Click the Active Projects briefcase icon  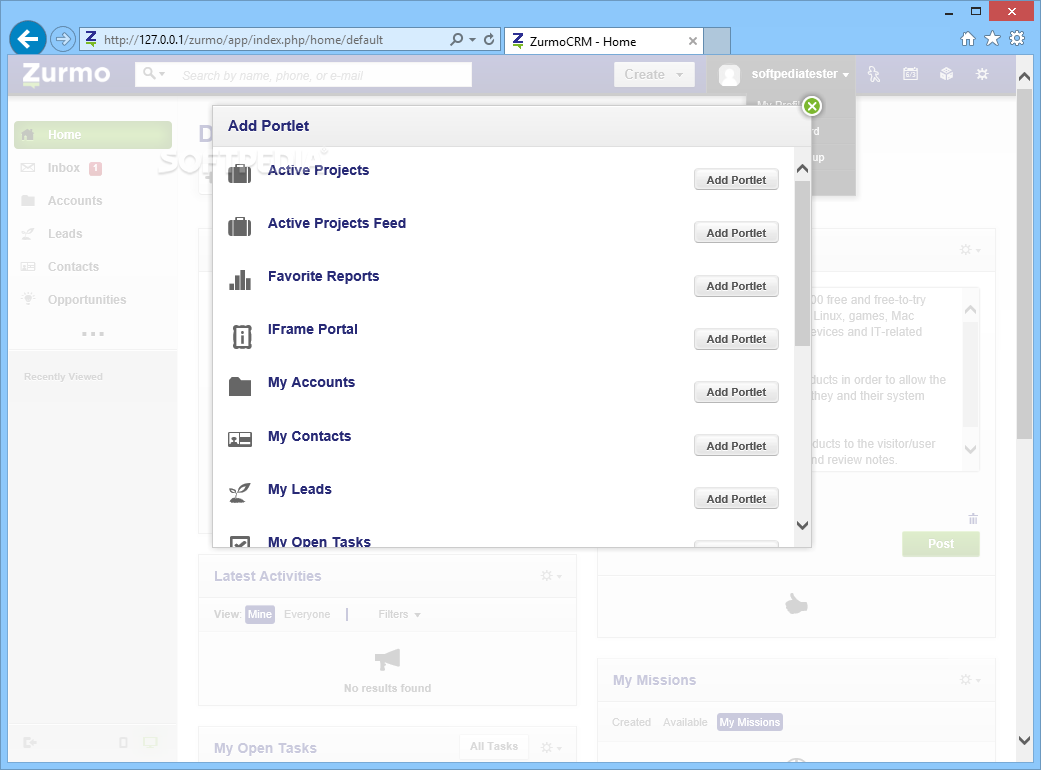240,174
